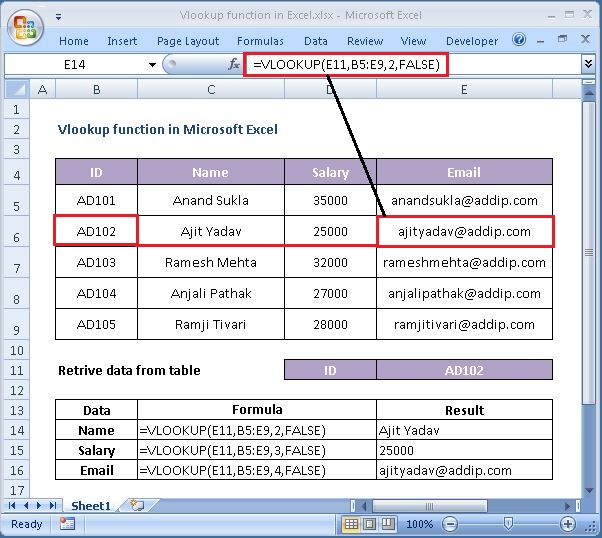
Task: Select row 14 header
Action: tap(17, 430)
